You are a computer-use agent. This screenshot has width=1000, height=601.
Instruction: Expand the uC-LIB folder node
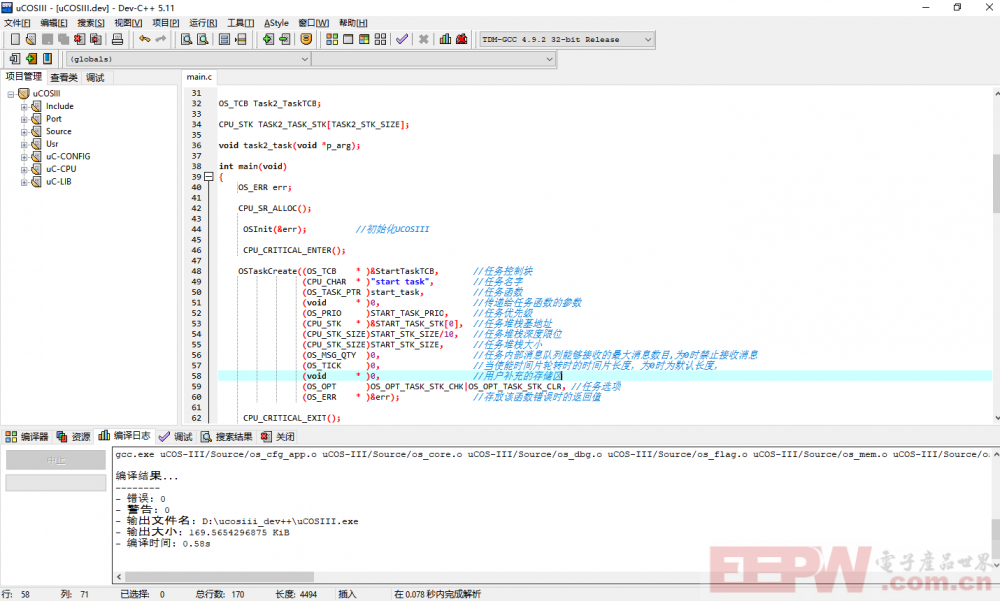click(x=24, y=182)
